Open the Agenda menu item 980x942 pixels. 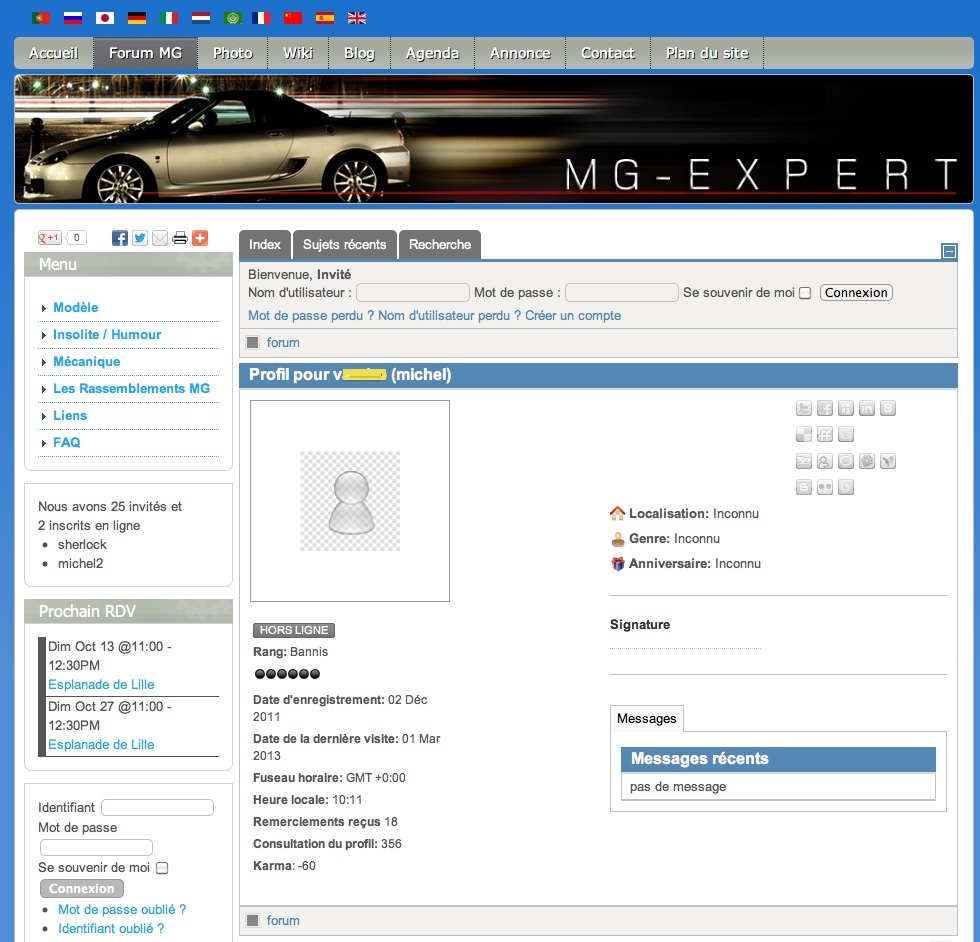click(x=432, y=53)
